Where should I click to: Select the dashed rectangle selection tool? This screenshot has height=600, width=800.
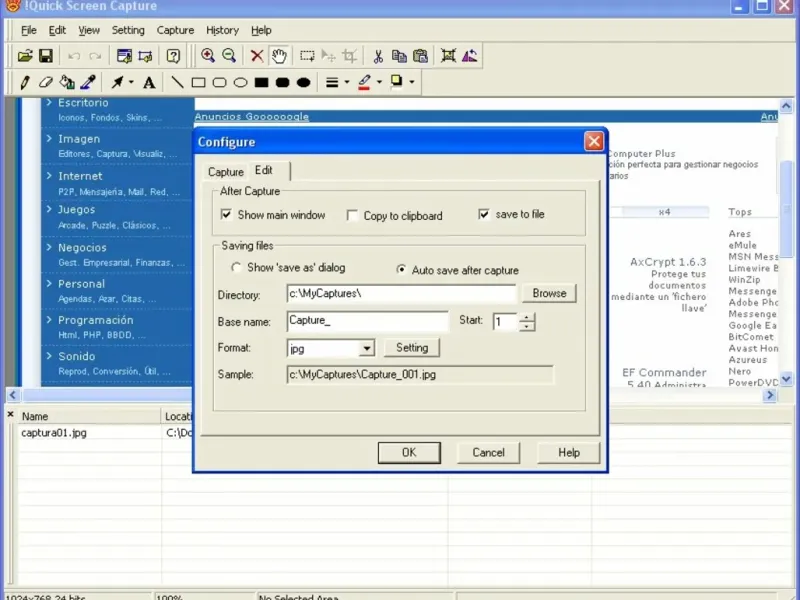[x=307, y=56]
